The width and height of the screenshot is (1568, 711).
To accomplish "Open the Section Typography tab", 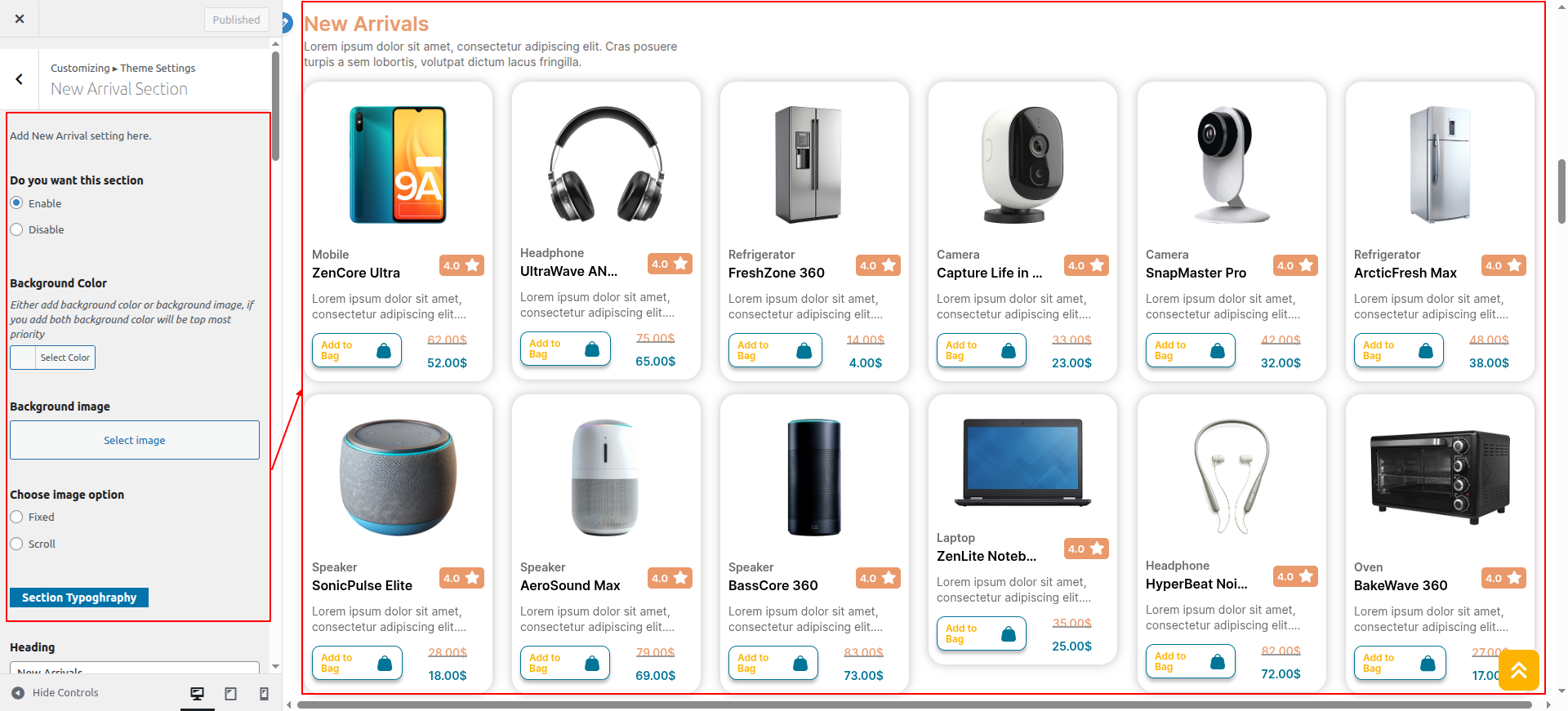I will pyautogui.click(x=79, y=598).
